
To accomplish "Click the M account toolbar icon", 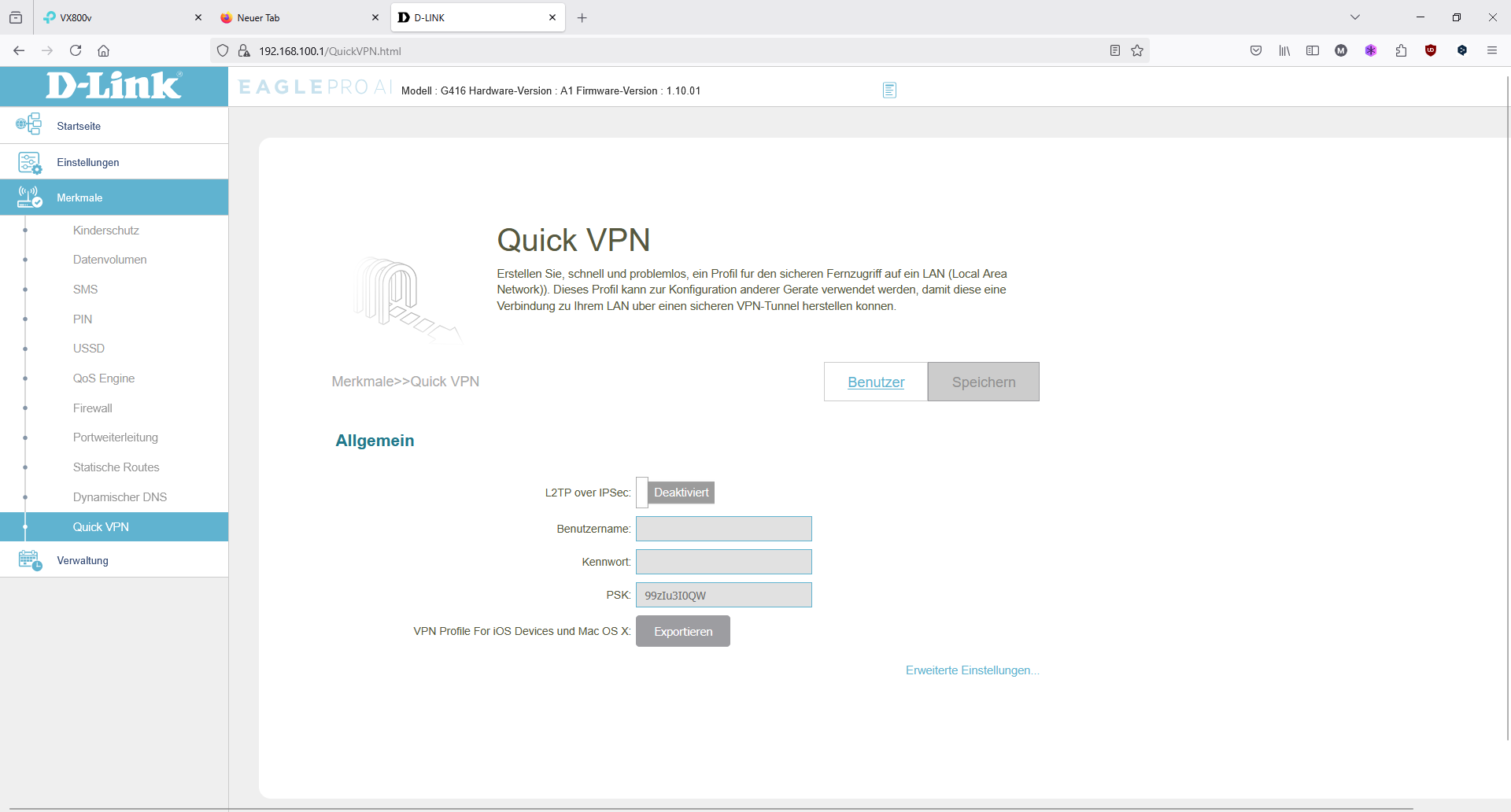I will coord(1341,50).
